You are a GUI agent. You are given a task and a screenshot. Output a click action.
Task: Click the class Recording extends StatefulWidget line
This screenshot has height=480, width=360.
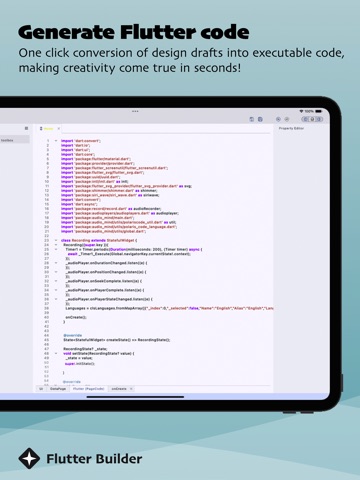(x=99, y=240)
